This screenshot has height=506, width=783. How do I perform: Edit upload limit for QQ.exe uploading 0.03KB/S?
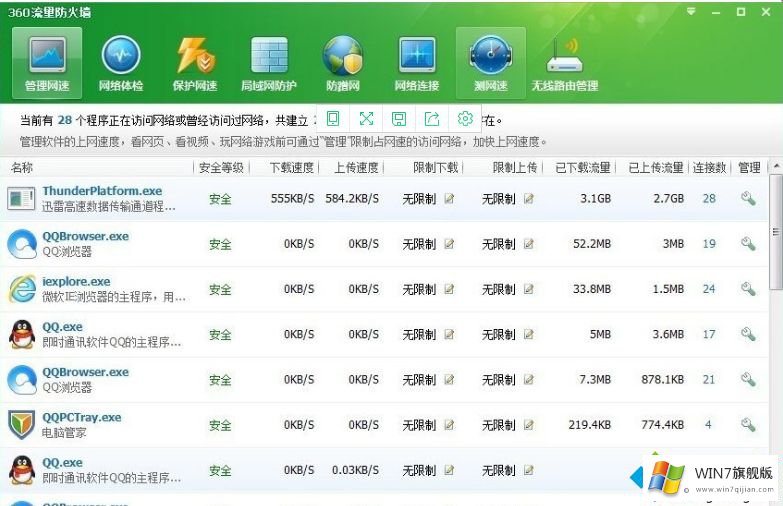pyautogui.click(x=529, y=471)
